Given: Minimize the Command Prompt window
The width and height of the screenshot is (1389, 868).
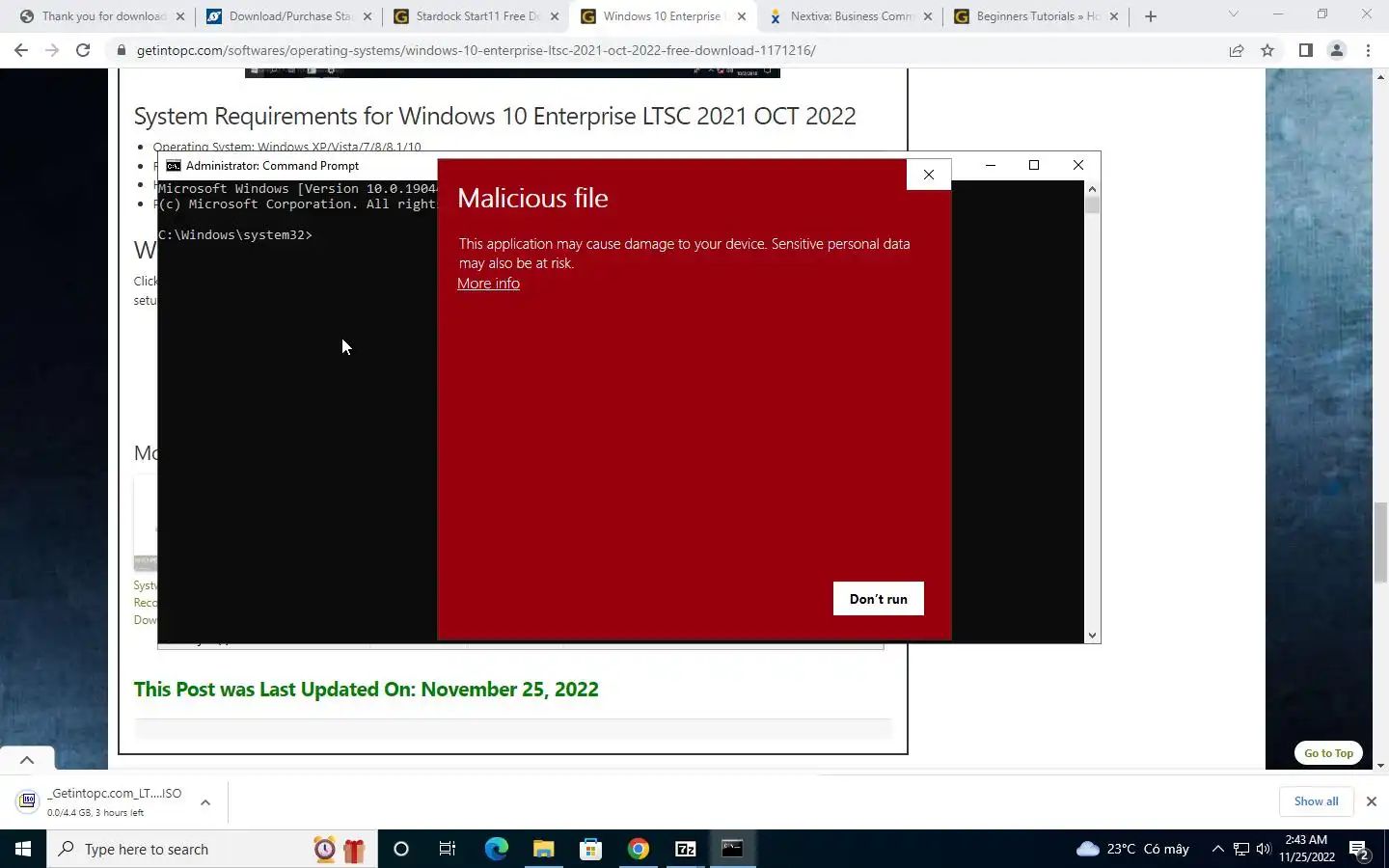Looking at the screenshot, I should (990, 165).
